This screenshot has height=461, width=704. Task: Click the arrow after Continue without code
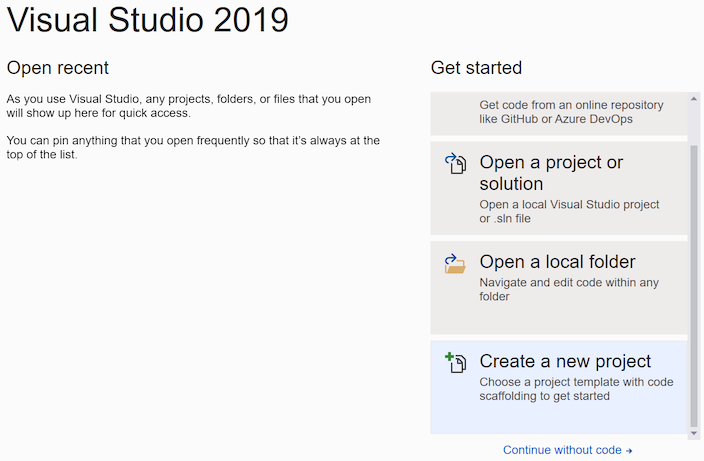(629, 451)
